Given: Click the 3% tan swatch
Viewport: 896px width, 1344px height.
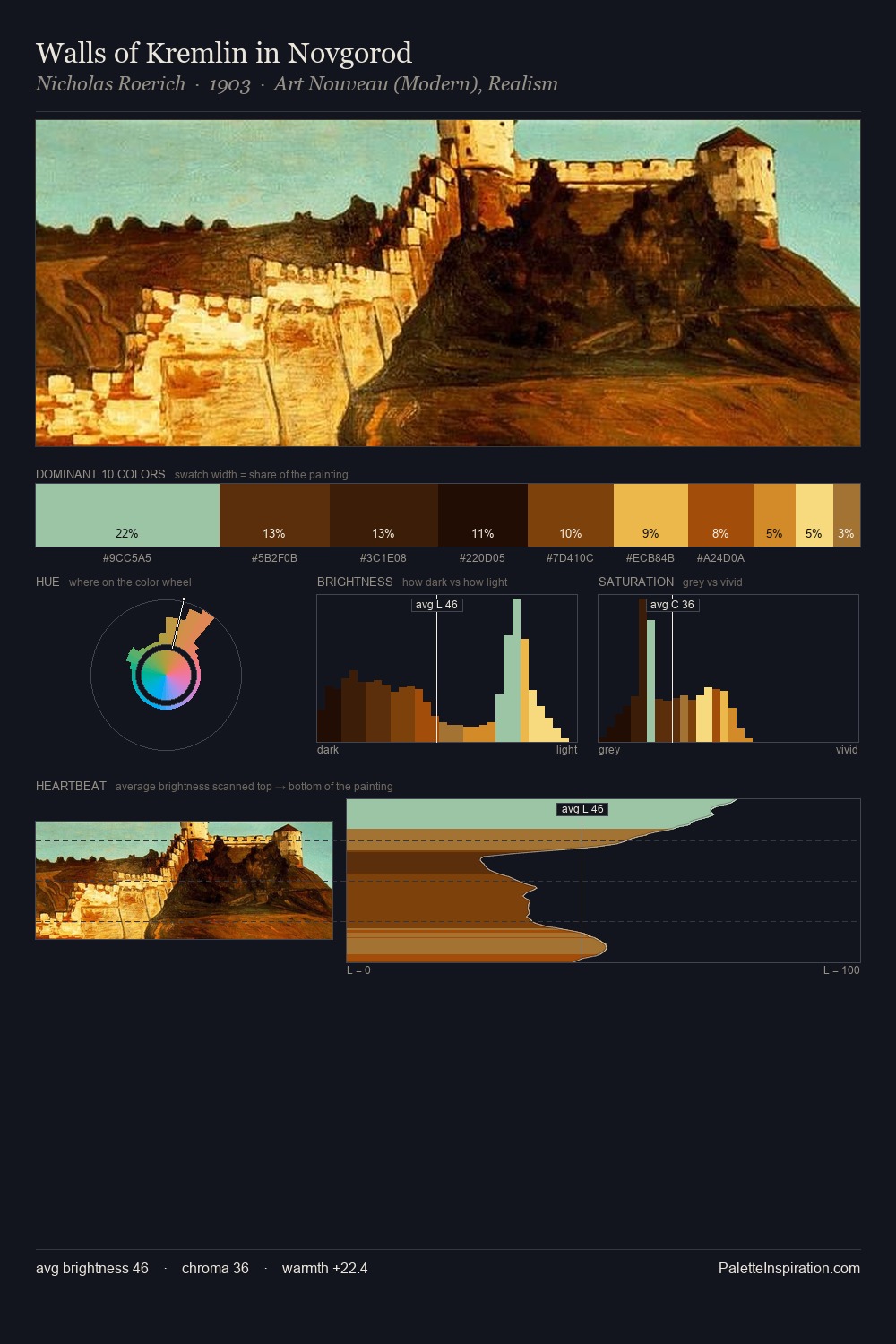Looking at the screenshot, I should click(847, 515).
